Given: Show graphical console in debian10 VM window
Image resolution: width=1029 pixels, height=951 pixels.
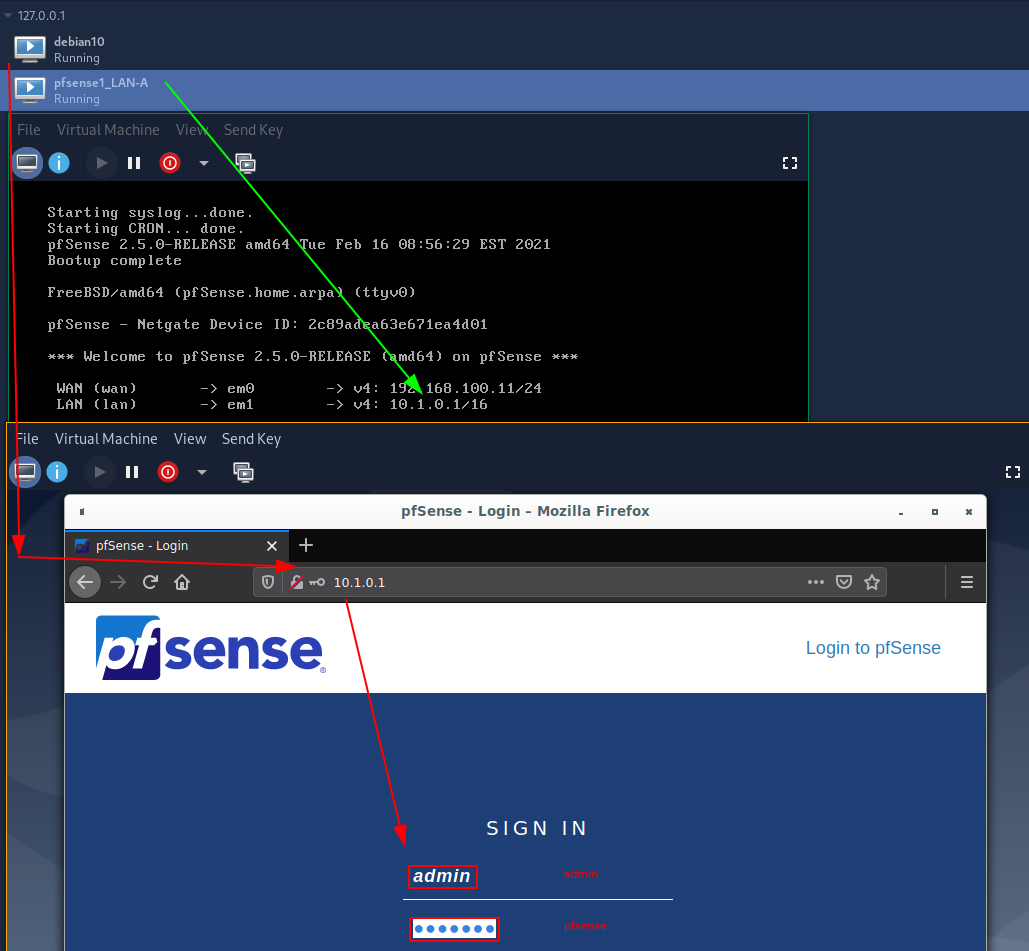Looking at the screenshot, I should (26, 472).
